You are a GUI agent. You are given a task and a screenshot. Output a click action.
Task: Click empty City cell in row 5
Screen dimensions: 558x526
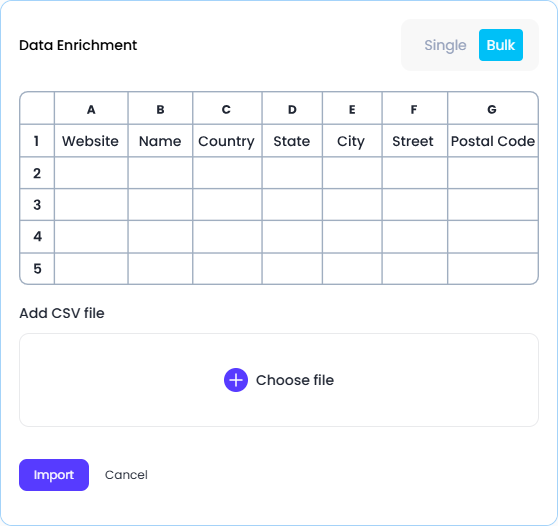pyautogui.click(x=352, y=269)
